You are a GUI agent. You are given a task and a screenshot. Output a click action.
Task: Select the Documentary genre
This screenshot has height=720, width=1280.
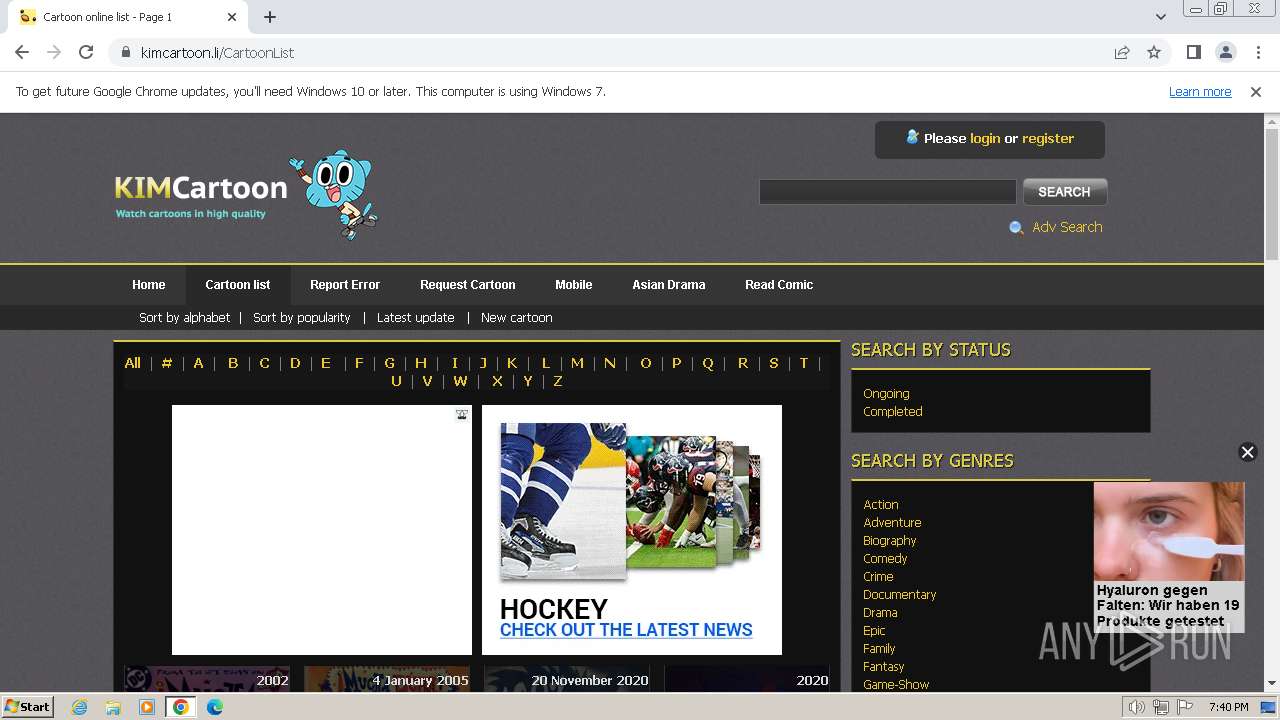pyautogui.click(x=900, y=594)
